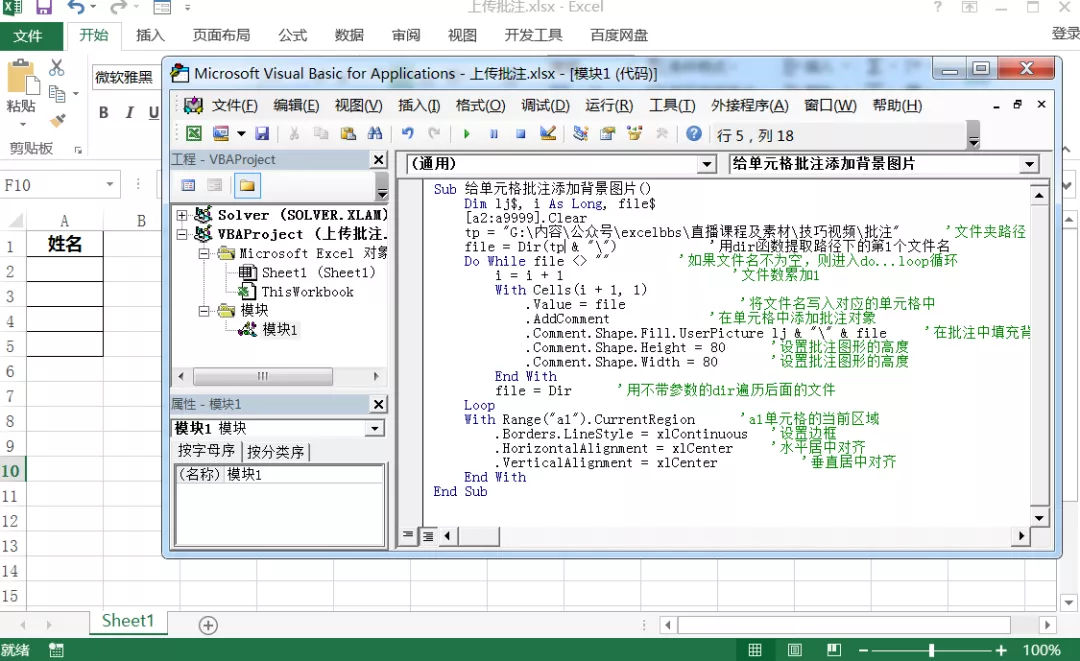Collapse the VBAProject tree node

point(182,235)
